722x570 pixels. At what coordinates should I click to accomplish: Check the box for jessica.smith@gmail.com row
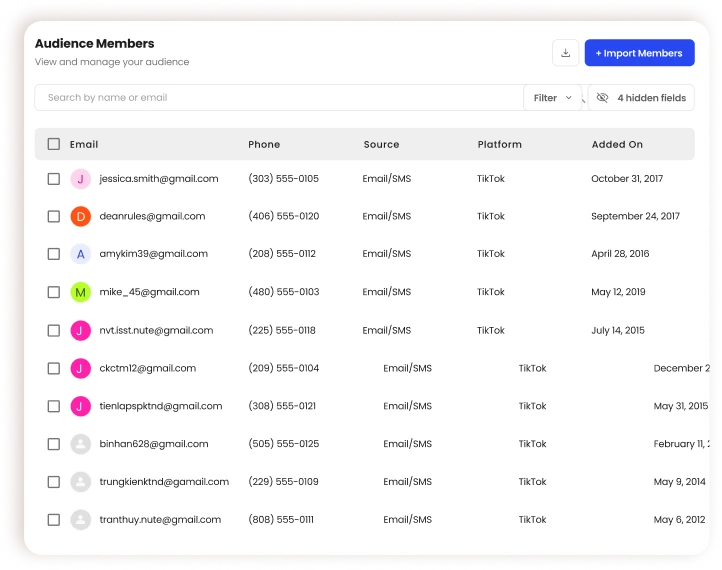point(54,179)
